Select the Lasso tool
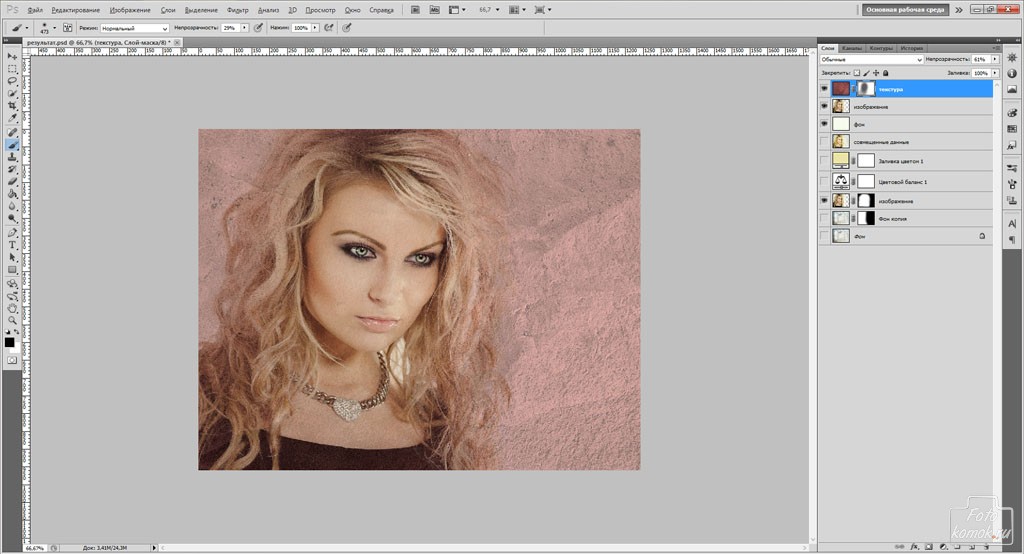Image resolution: width=1024 pixels, height=554 pixels. click(12, 81)
